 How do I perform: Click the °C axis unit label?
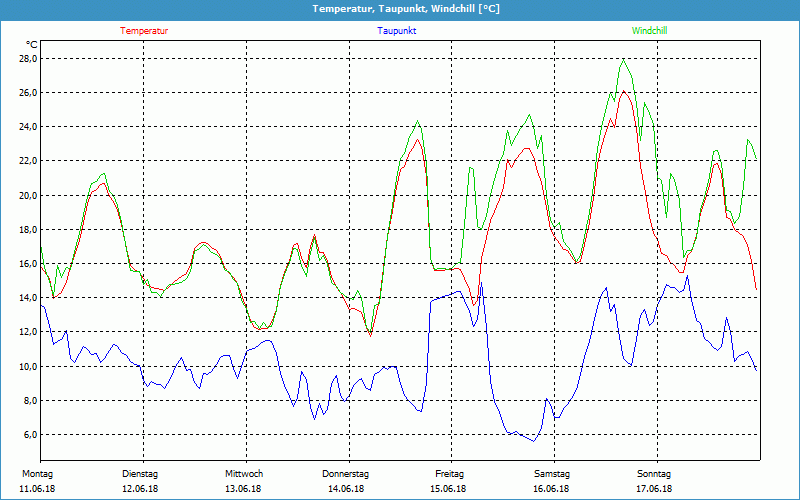click(32, 44)
